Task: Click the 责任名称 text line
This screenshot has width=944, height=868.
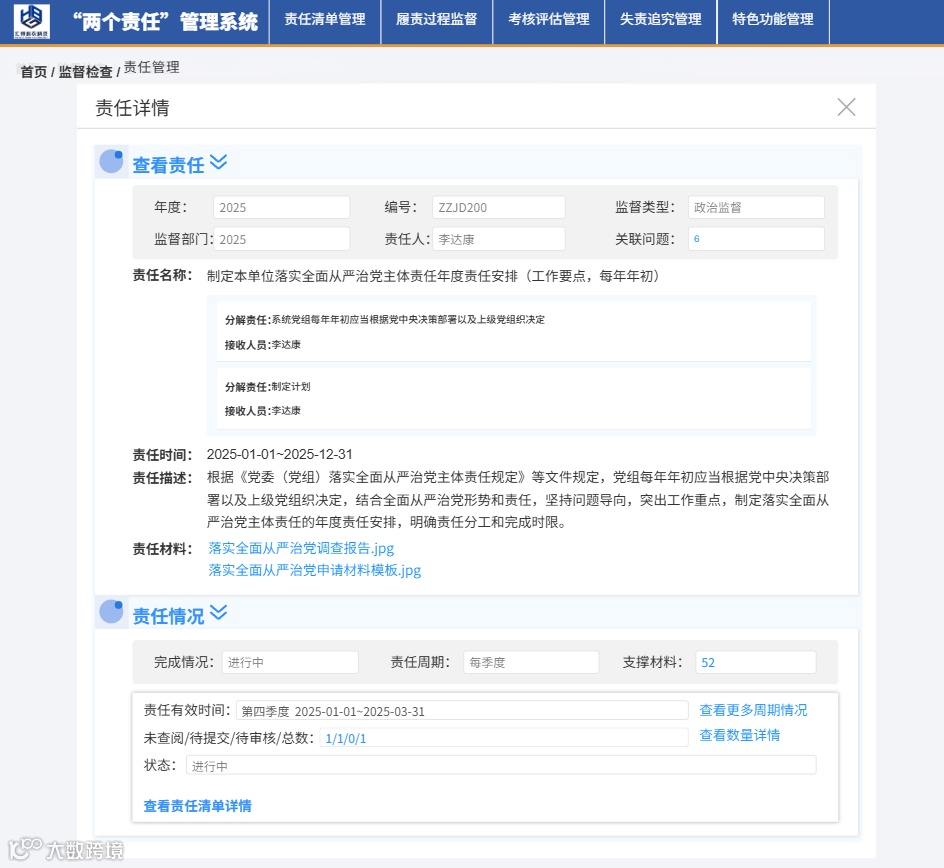Action: (433, 276)
